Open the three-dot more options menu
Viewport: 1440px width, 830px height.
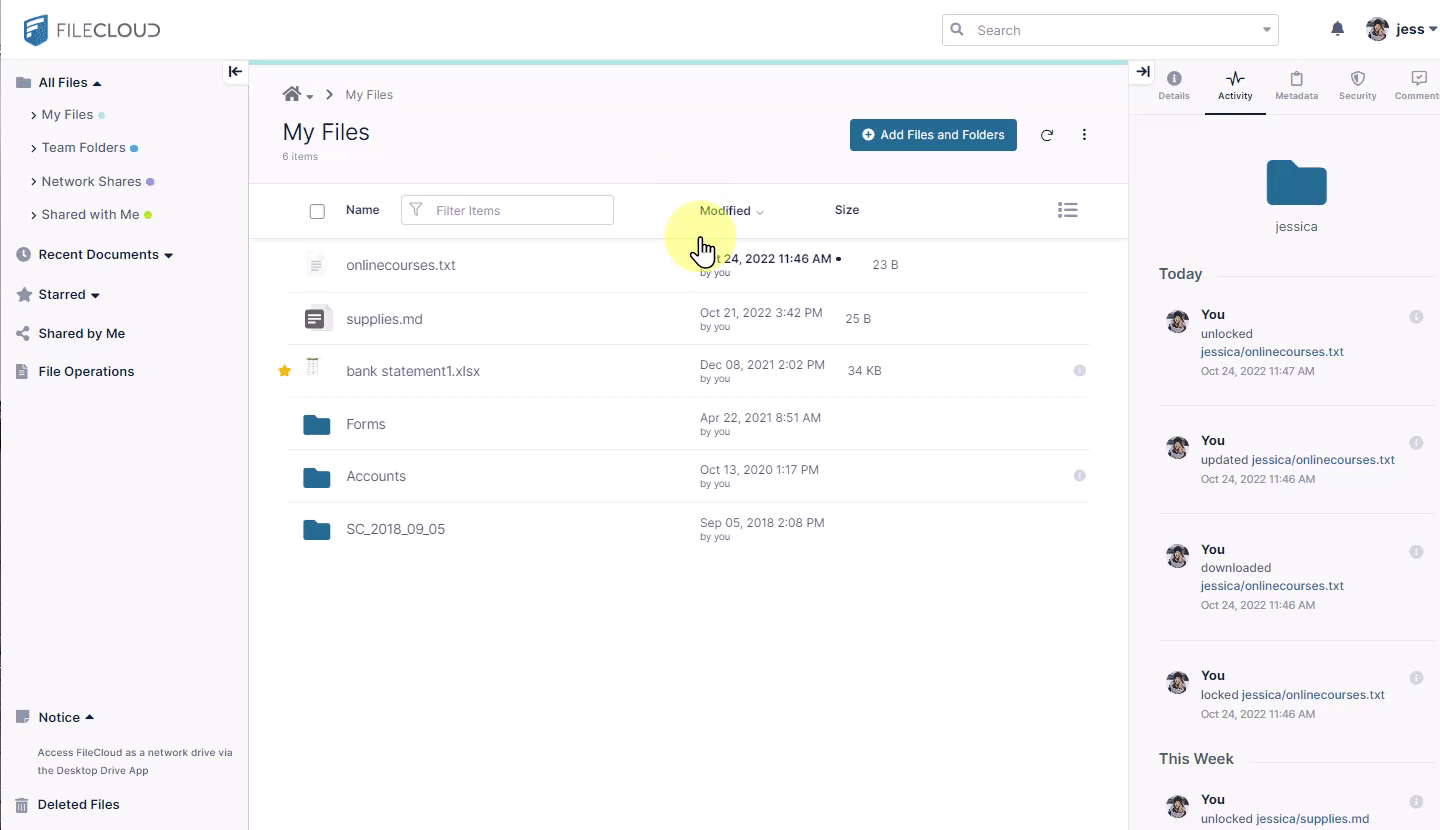click(1084, 135)
